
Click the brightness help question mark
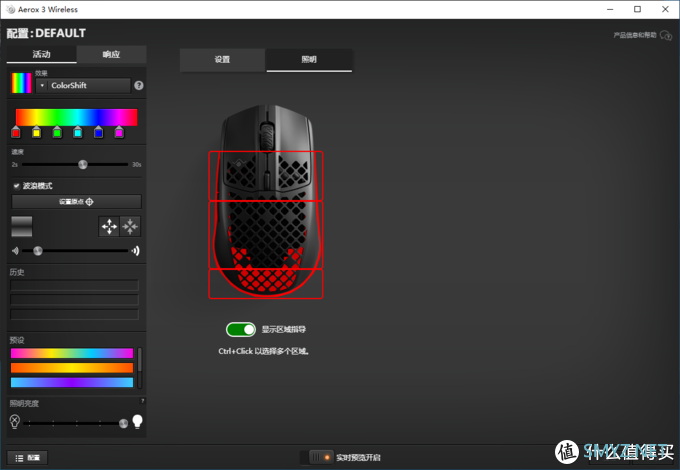coord(142,401)
